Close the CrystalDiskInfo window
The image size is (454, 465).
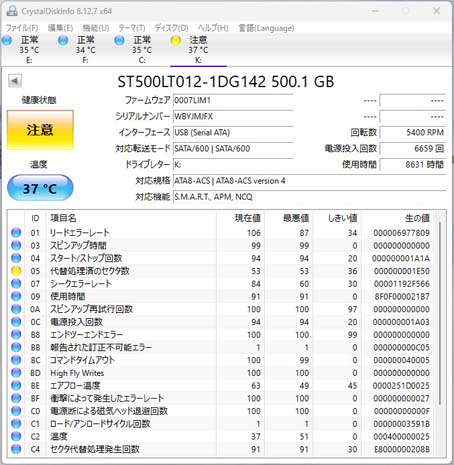coord(436,11)
